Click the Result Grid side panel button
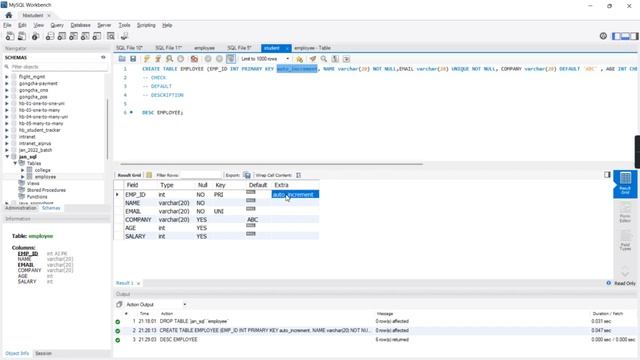The height and width of the screenshot is (360, 640). click(625, 184)
